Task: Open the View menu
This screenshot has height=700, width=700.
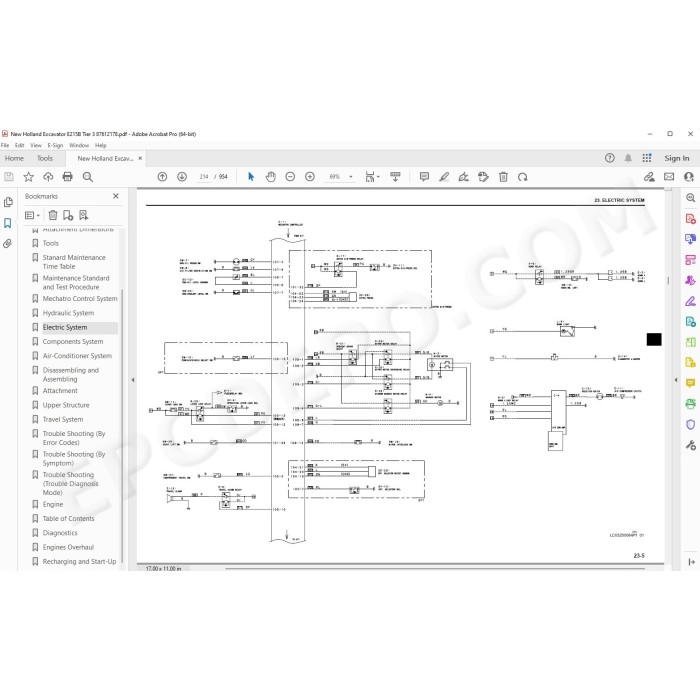Action: coord(36,146)
